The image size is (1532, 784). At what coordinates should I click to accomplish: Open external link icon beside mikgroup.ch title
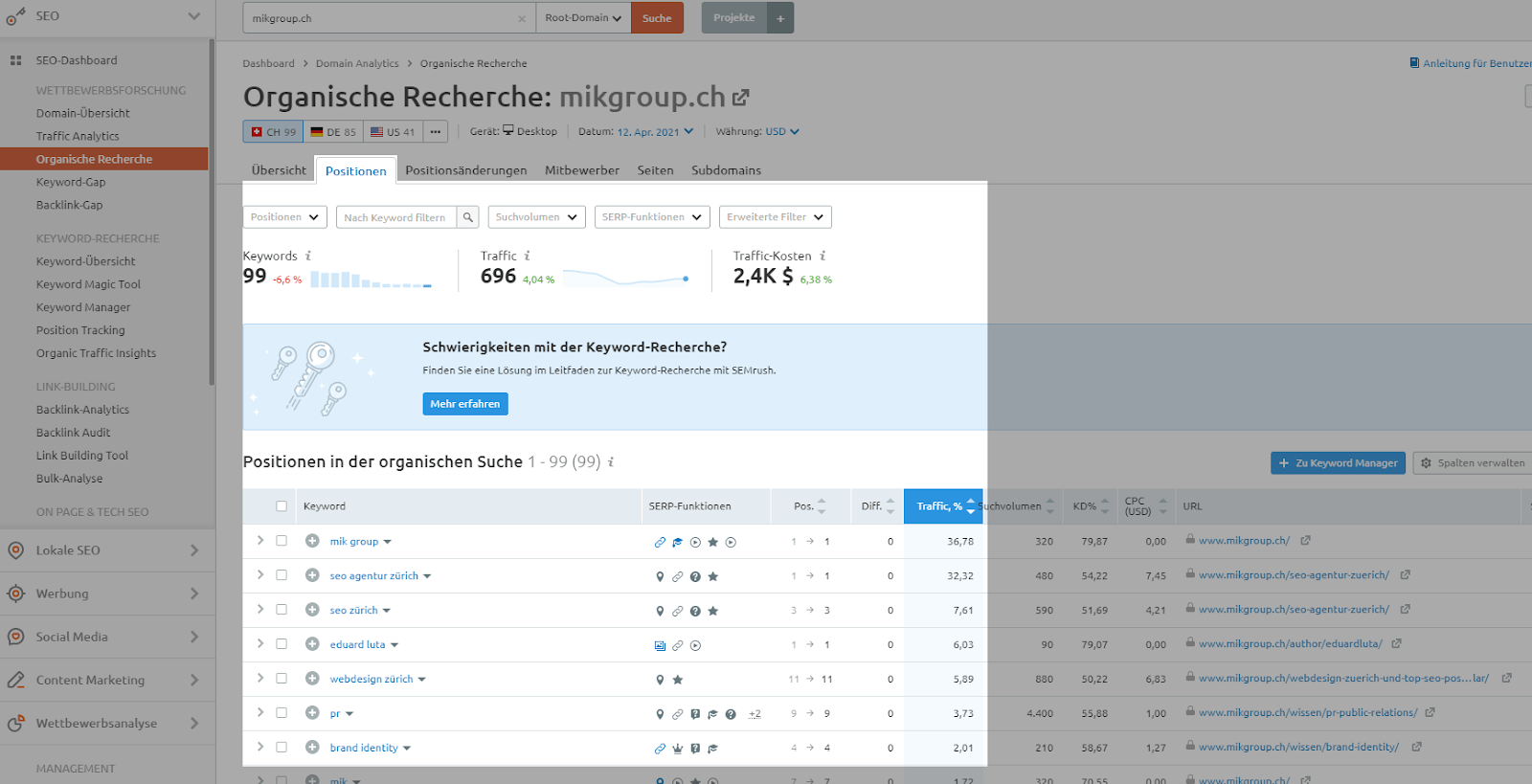coord(740,98)
